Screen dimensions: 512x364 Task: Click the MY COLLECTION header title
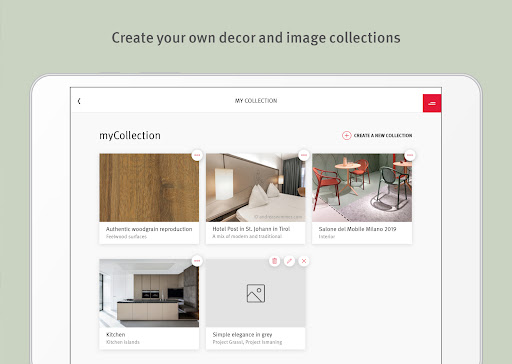256,101
